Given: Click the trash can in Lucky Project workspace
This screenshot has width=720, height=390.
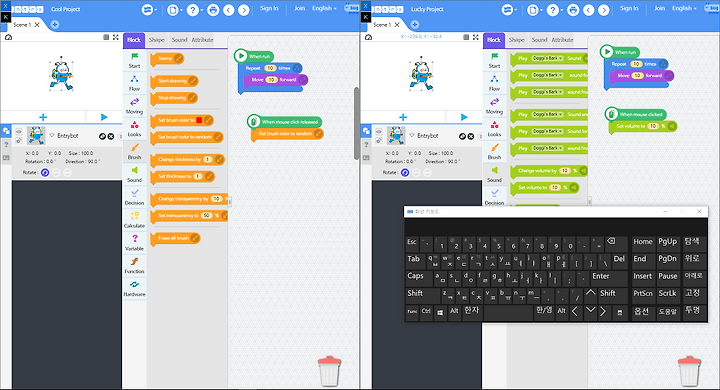Looking at the screenshot, I should (x=689, y=371).
